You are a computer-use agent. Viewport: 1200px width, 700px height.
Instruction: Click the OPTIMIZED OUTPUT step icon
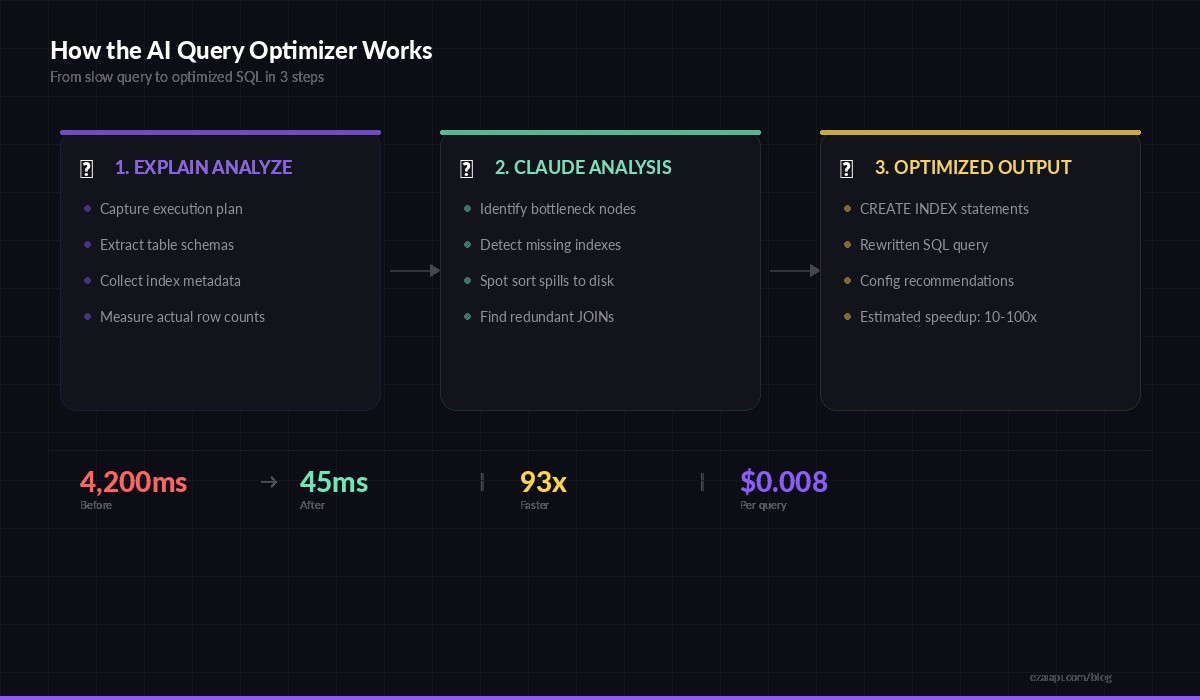pos(846,169)
